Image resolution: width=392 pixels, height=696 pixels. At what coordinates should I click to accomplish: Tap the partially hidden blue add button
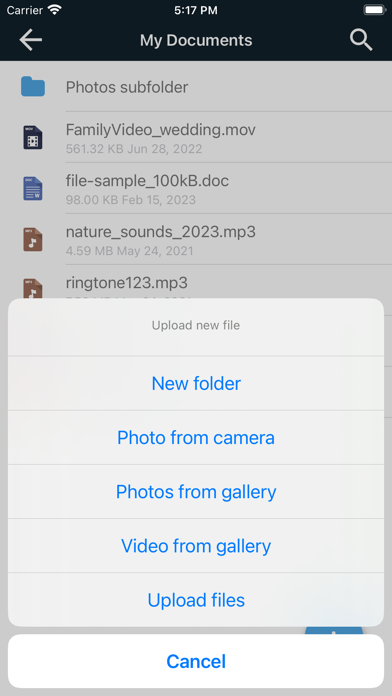[x=334, y=630]
